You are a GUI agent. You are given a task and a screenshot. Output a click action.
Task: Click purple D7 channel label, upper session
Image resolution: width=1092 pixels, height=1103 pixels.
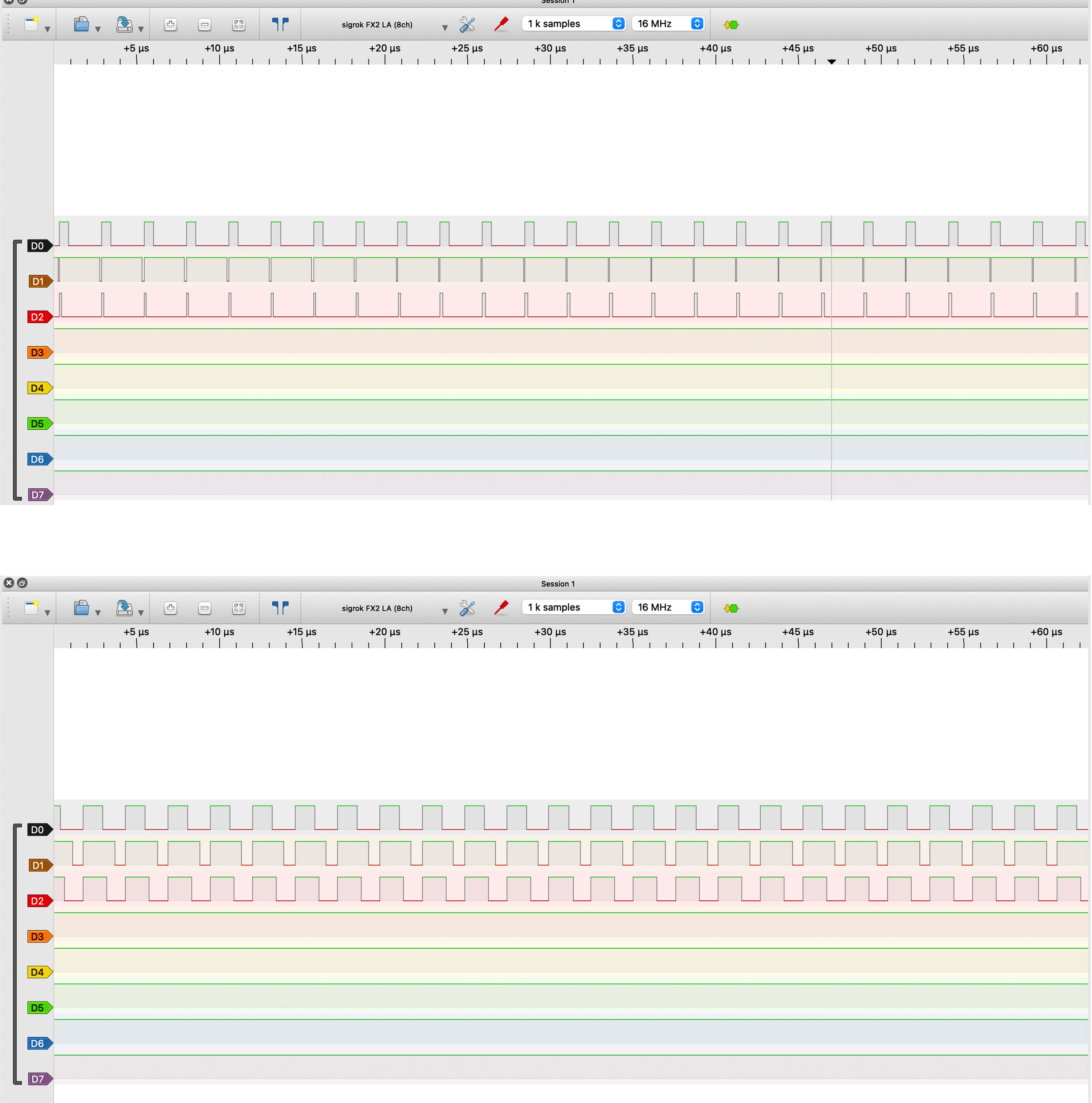pyautogui.click(x=38, y=495)
